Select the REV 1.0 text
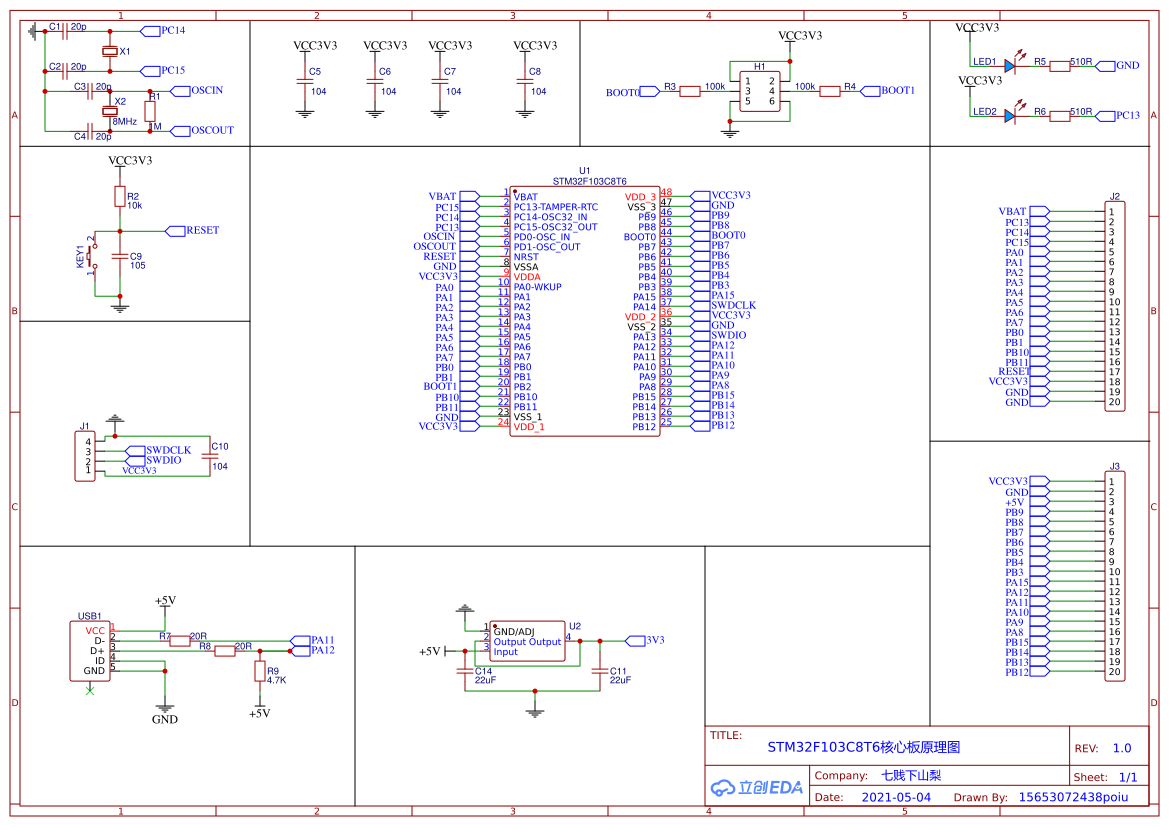This screenshot has height=827, width=1169. (1122, 747)
